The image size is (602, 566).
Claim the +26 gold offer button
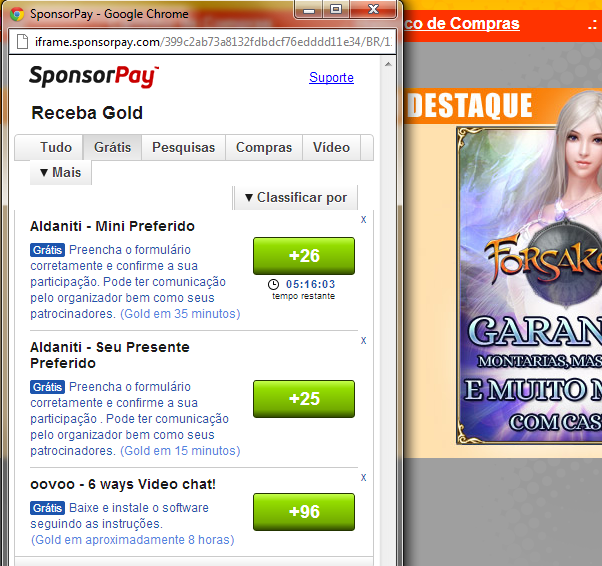coord(304,256)
